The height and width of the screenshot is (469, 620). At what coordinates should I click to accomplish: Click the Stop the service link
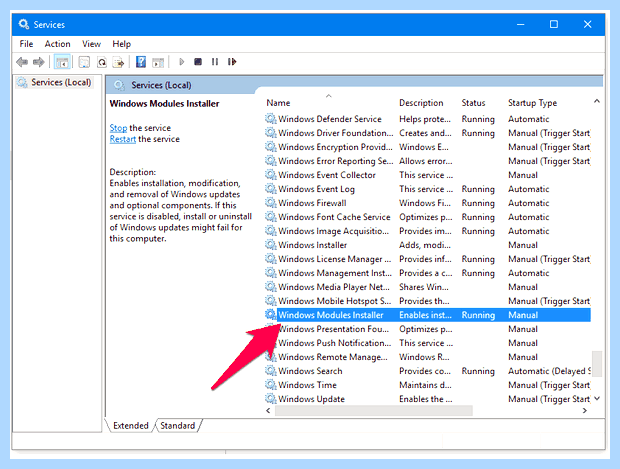[118, 128]
